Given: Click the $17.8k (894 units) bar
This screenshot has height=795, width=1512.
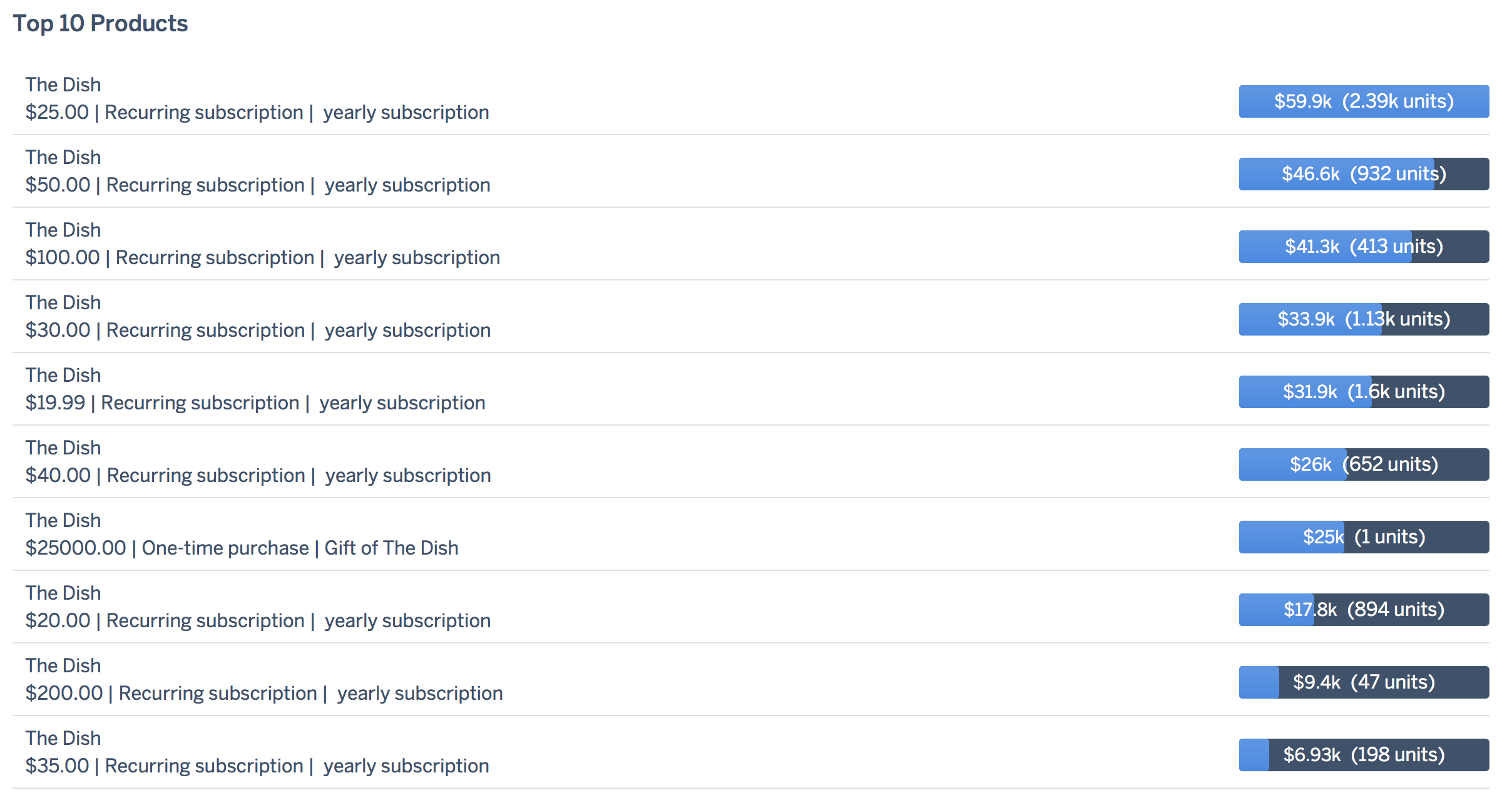Looking at the screenshot, I should click(x=1364, y=610).
